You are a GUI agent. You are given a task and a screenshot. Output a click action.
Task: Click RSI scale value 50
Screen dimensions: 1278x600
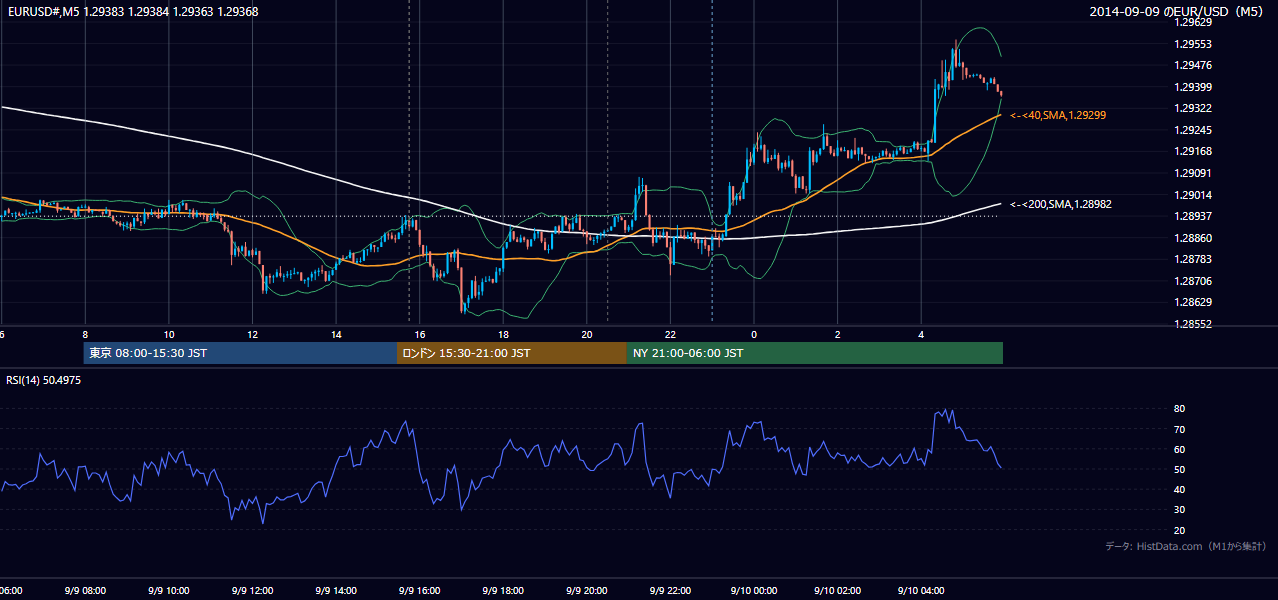(x=1179, y=469)
